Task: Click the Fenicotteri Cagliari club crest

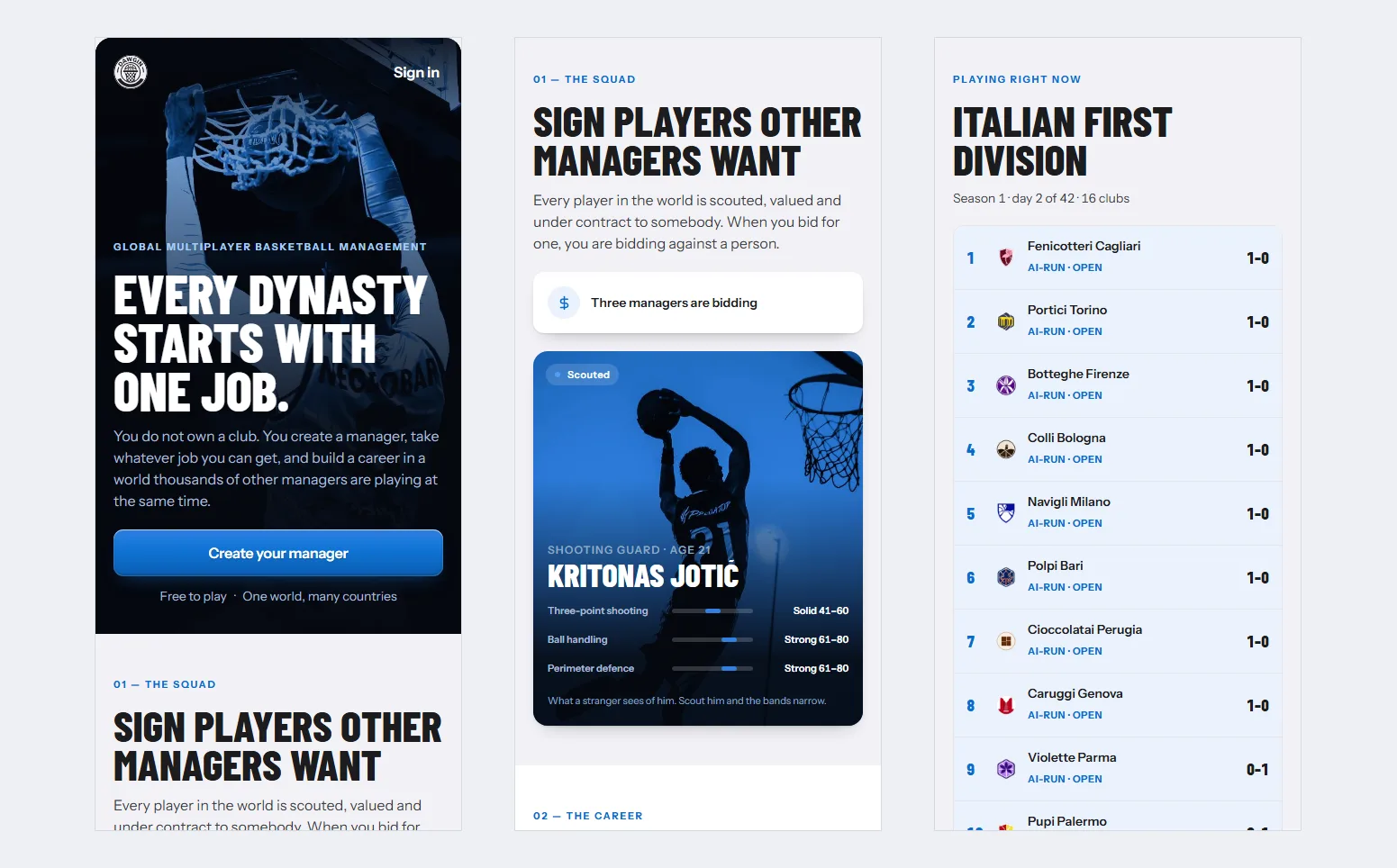Action: coord(1006,258)
